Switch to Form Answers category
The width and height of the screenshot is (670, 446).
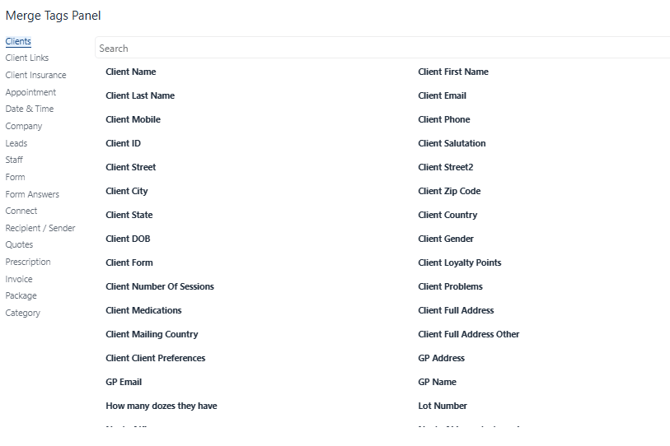tap(32, 194)
